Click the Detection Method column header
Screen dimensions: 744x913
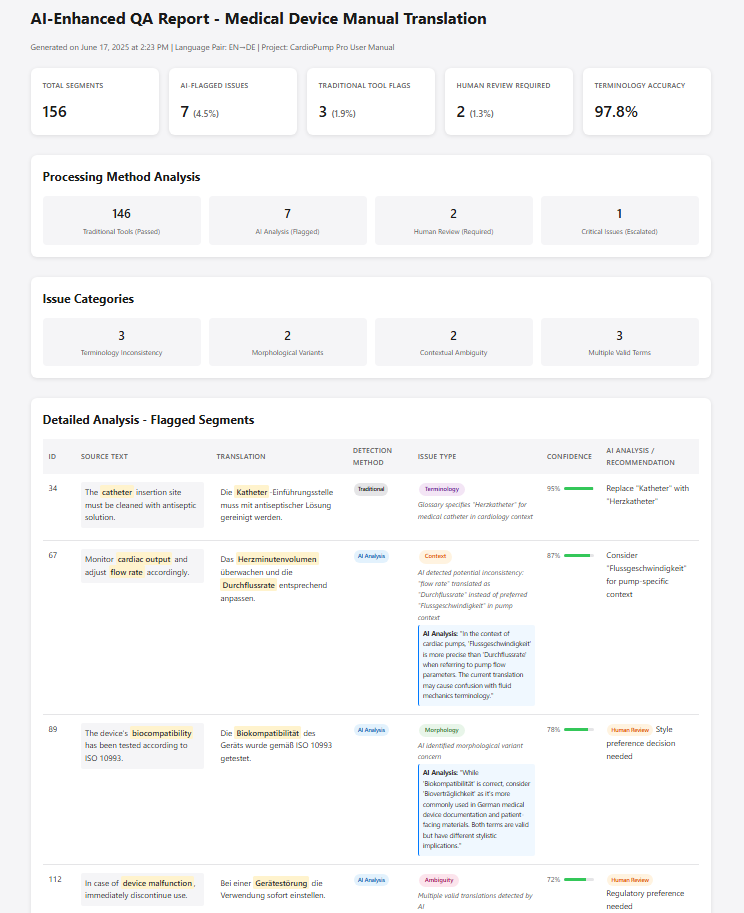coord(372,456)
